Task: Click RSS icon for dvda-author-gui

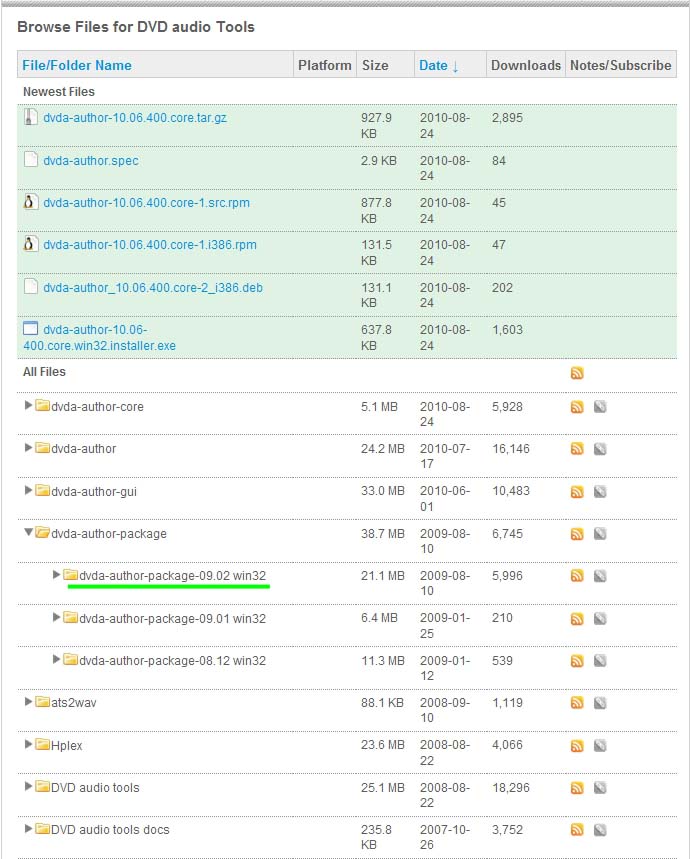Action: (577, 492)
